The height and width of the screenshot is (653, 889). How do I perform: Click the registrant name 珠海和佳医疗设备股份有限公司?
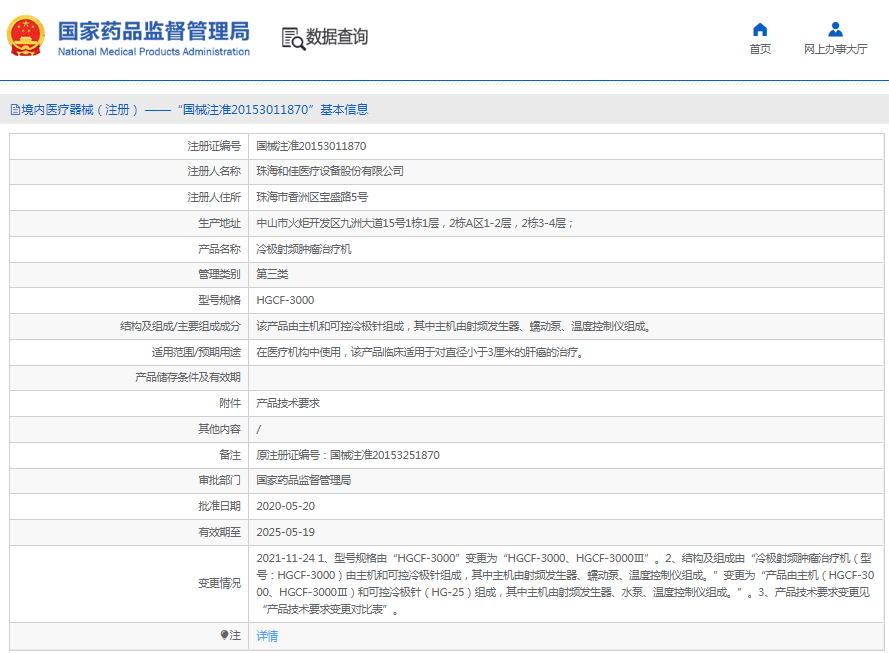(x=330, y=172)
